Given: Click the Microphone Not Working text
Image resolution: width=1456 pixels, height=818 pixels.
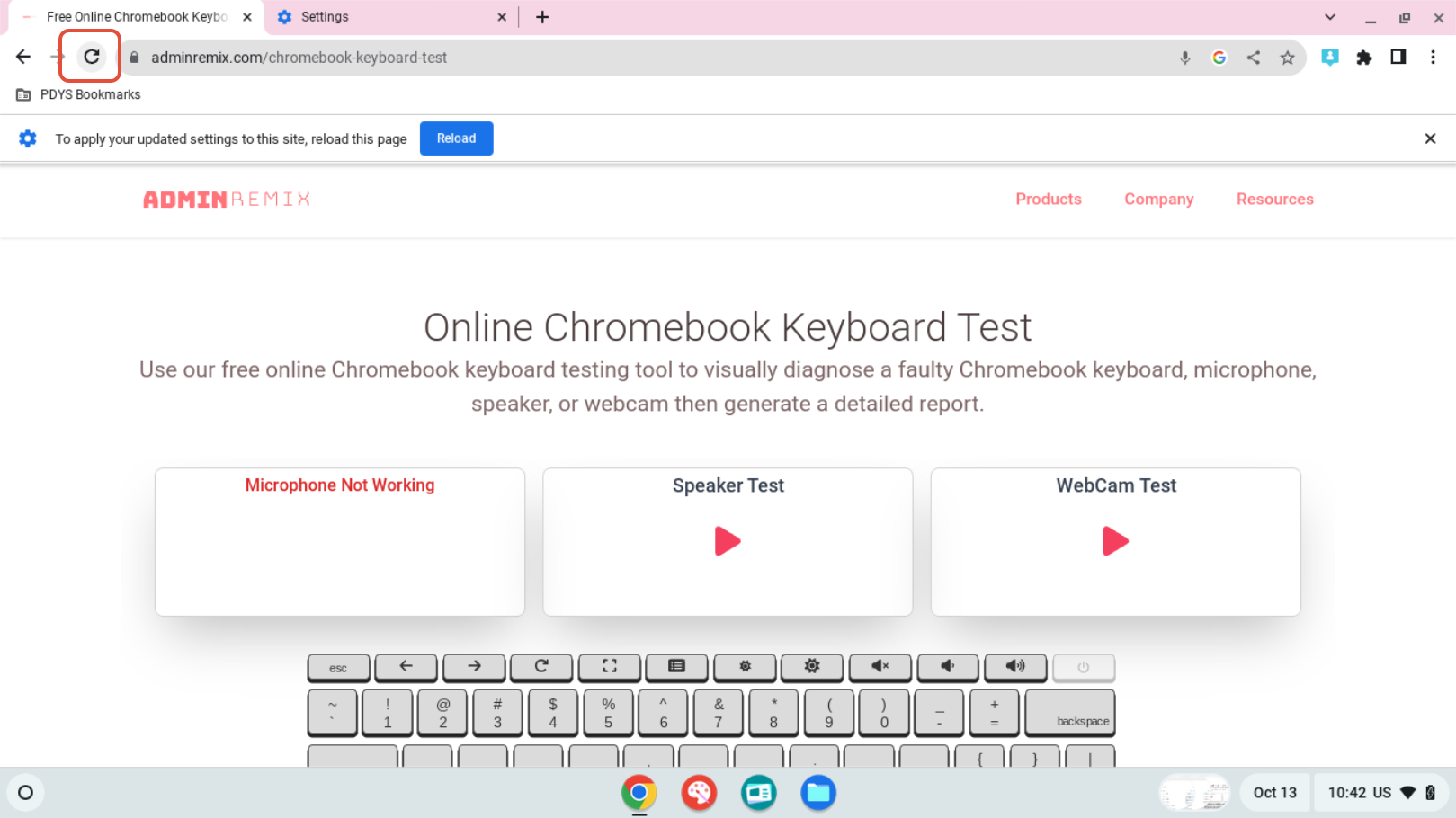Looking at the screenshot, I should point(340,485).
